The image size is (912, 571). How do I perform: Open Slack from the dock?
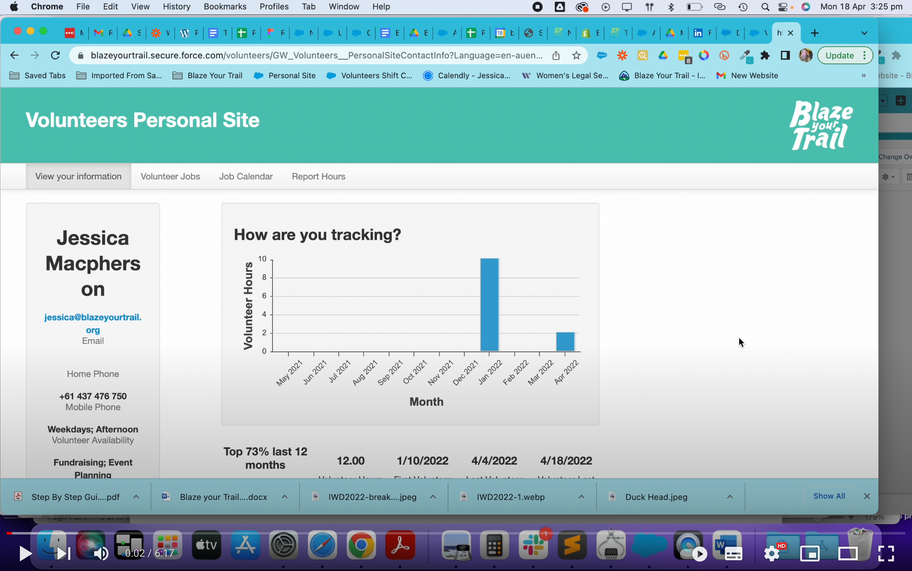point(533,546)
